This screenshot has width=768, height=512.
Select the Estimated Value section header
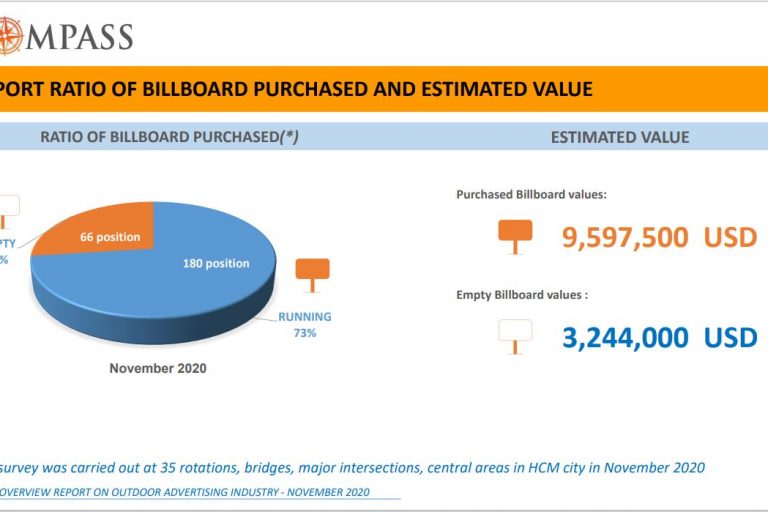tap(619, 137)
